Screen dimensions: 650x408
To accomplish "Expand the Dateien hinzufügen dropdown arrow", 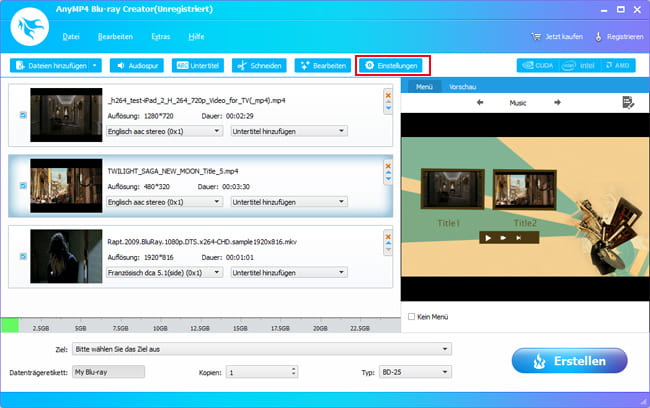I will click(95, 66).
